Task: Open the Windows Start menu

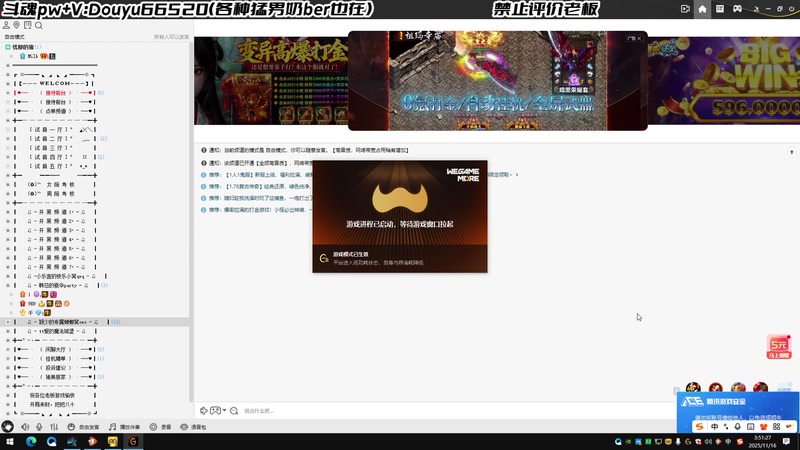Action: point(9,441)
